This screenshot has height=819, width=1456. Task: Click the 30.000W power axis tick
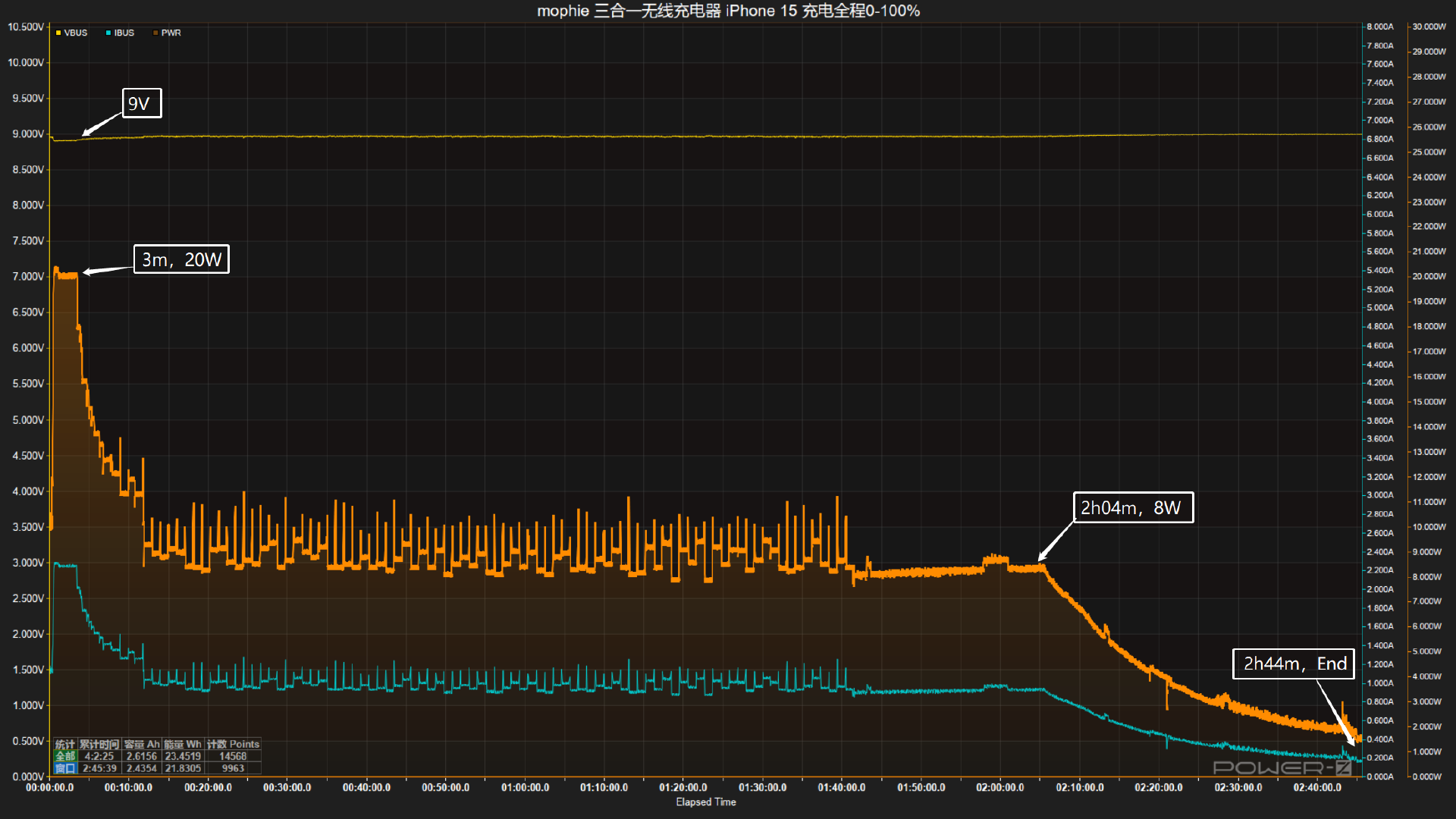[x=1429, y=27]
